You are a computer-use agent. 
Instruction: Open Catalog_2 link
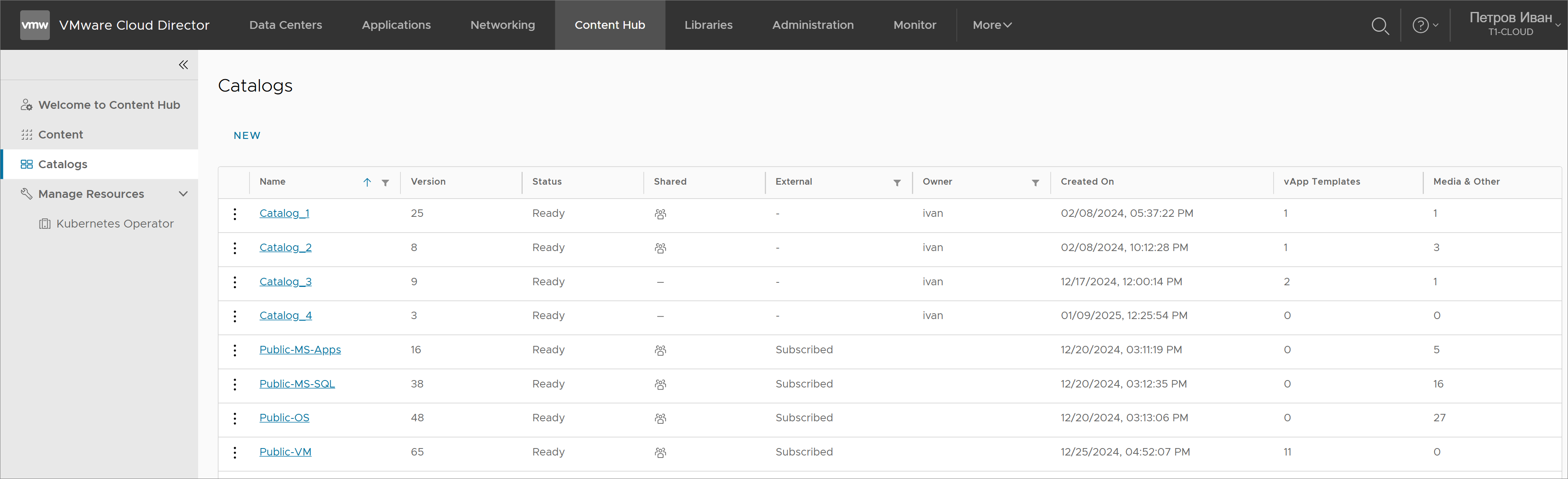point(285,247)
